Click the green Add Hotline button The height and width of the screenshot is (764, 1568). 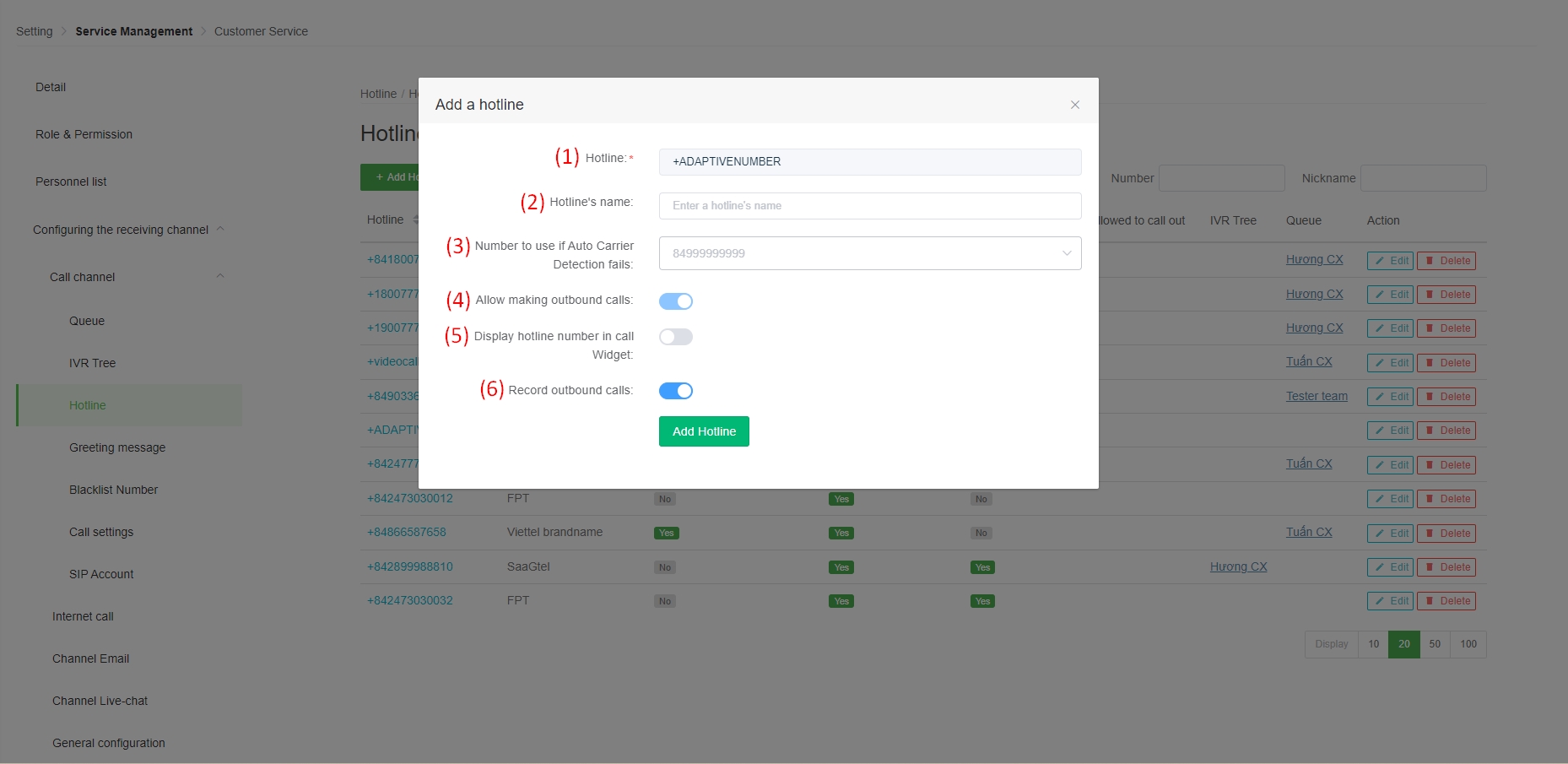click(703, 431)
